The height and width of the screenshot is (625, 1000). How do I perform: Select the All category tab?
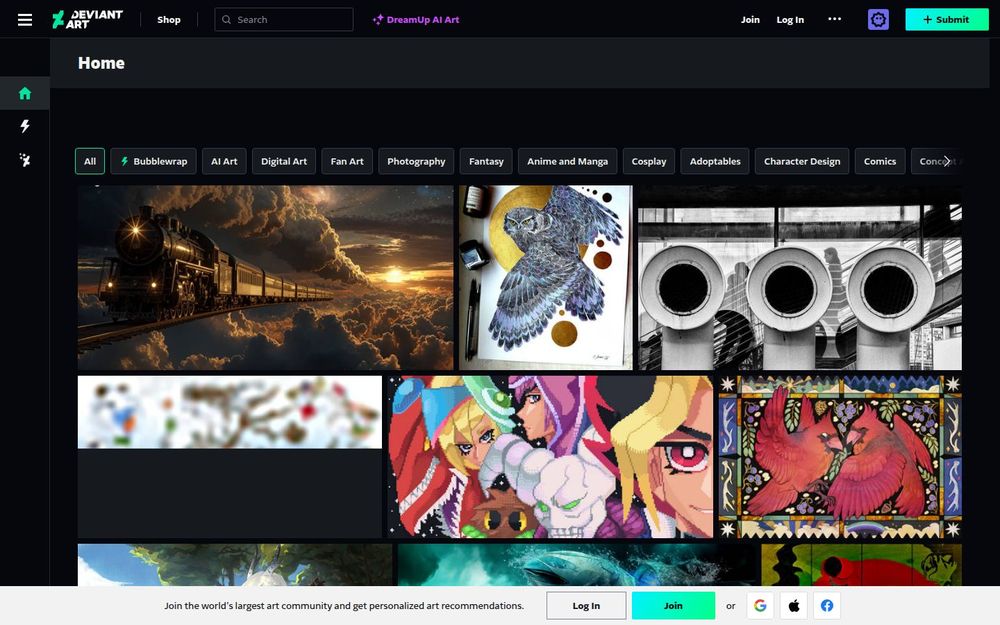tap(90, 161)
